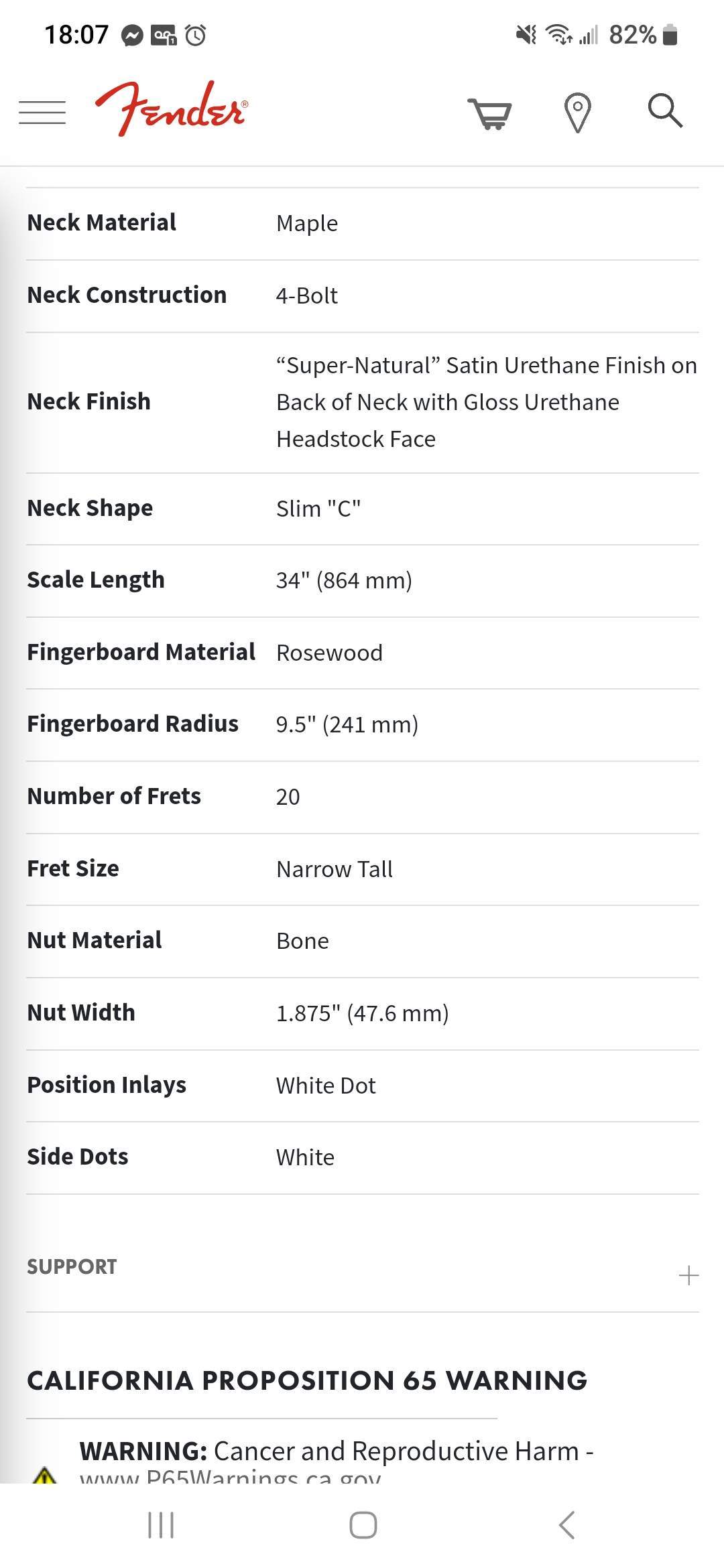724x1568 pixels.
Task: Open the dealer locator pin icon
Action: (577, 112)
